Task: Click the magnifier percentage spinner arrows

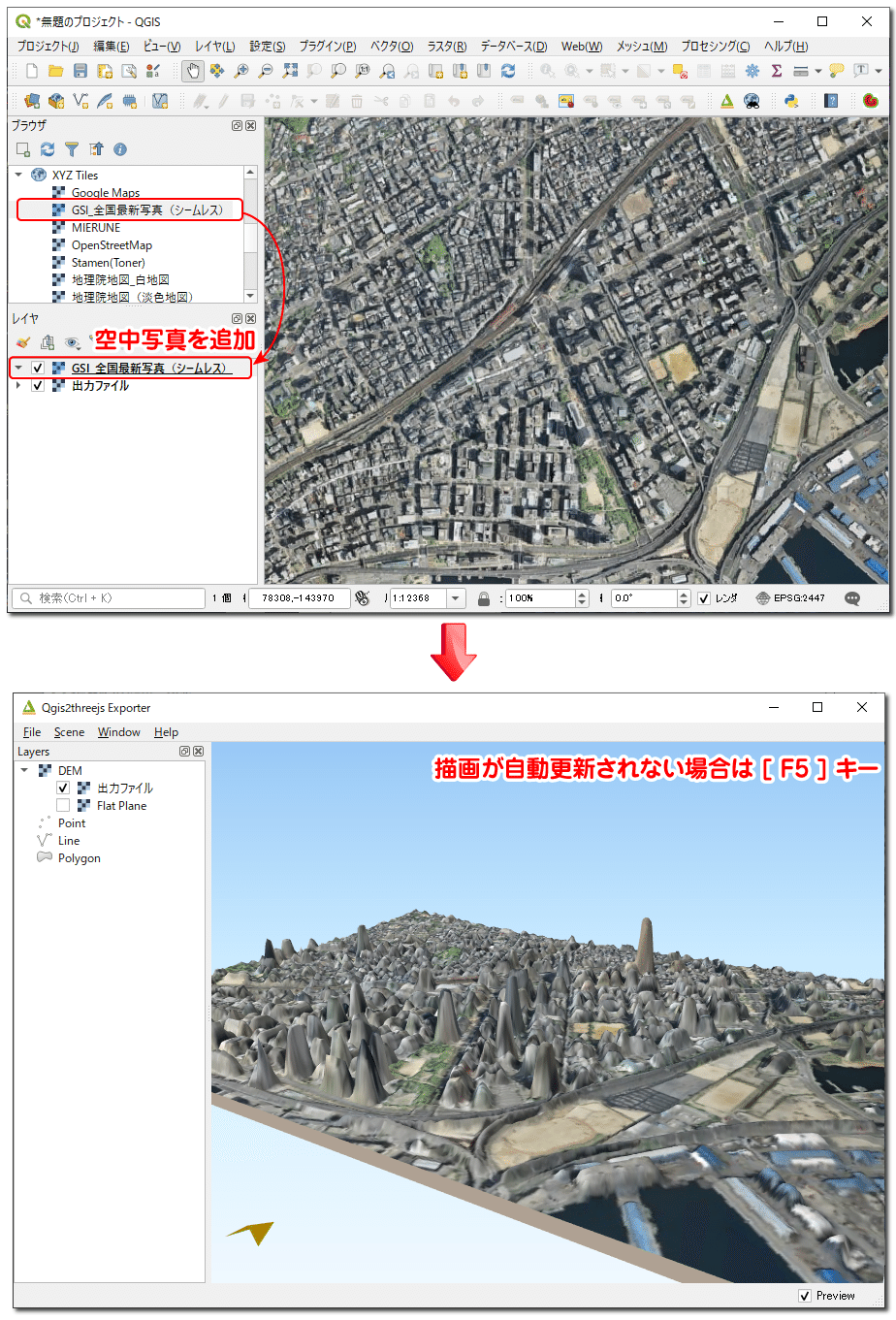Action: (582, 598)
